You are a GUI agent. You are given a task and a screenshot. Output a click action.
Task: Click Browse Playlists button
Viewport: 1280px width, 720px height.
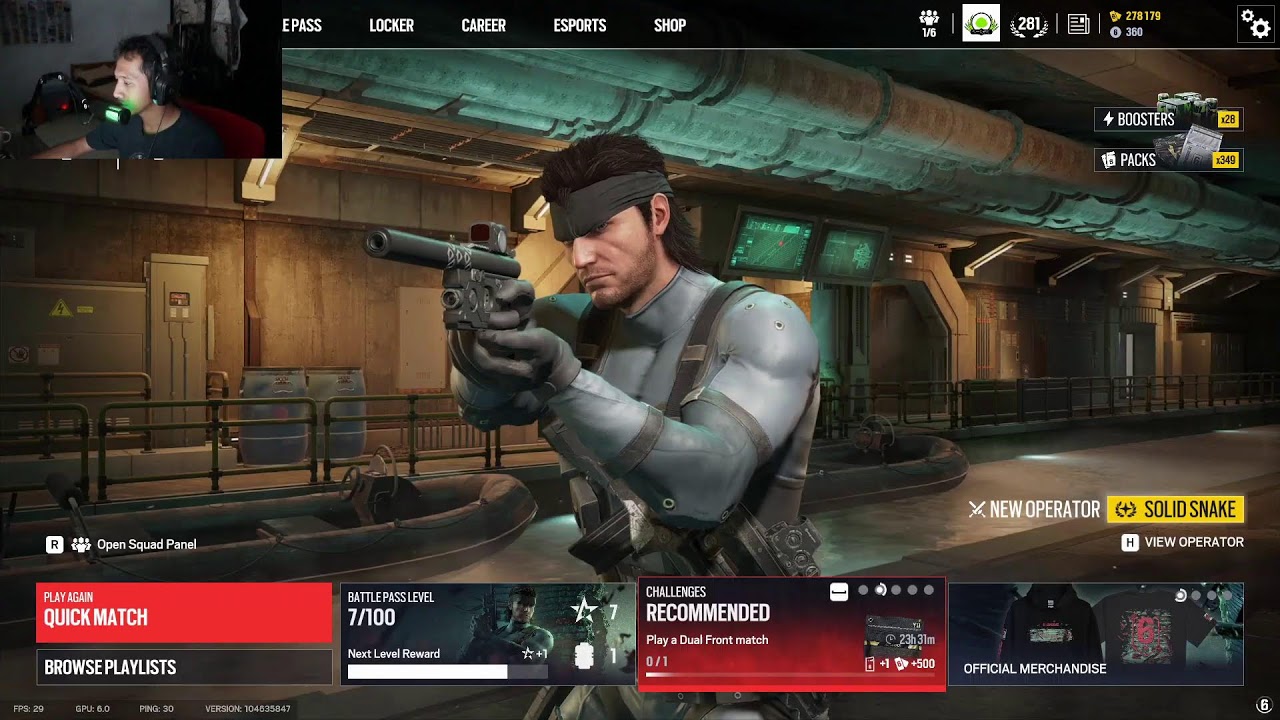184,667
